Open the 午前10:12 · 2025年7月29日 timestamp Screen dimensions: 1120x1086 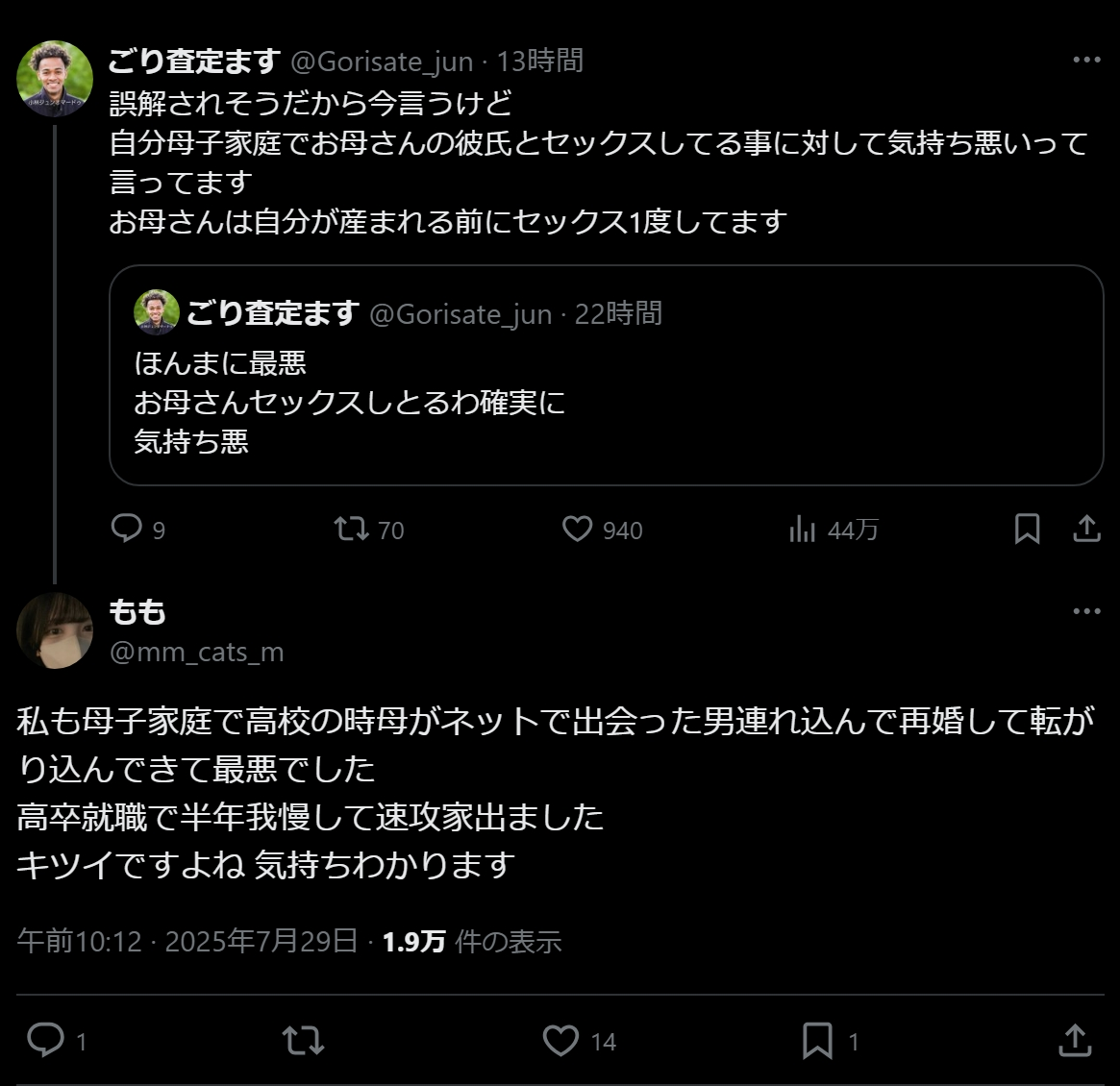point(187,941)
